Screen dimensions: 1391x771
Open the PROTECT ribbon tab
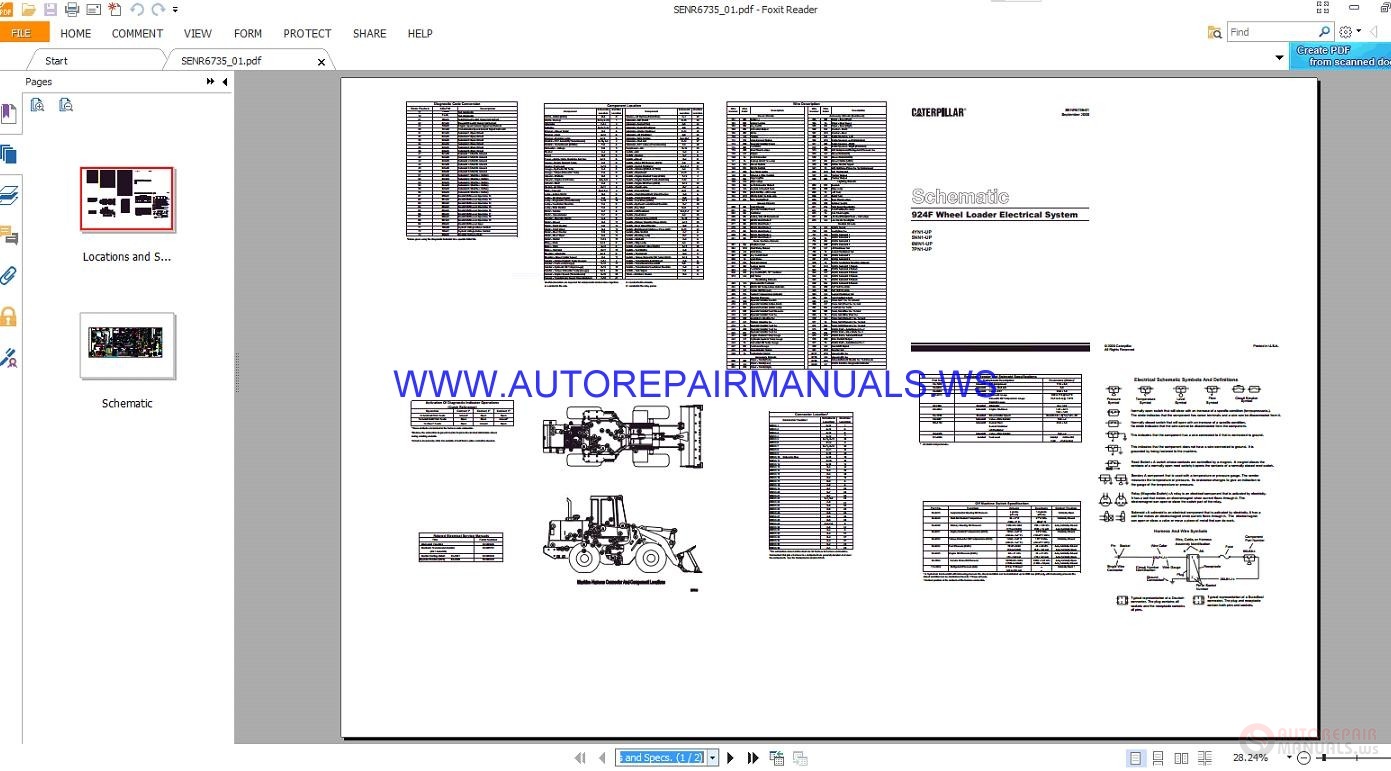tap(307, 33)
